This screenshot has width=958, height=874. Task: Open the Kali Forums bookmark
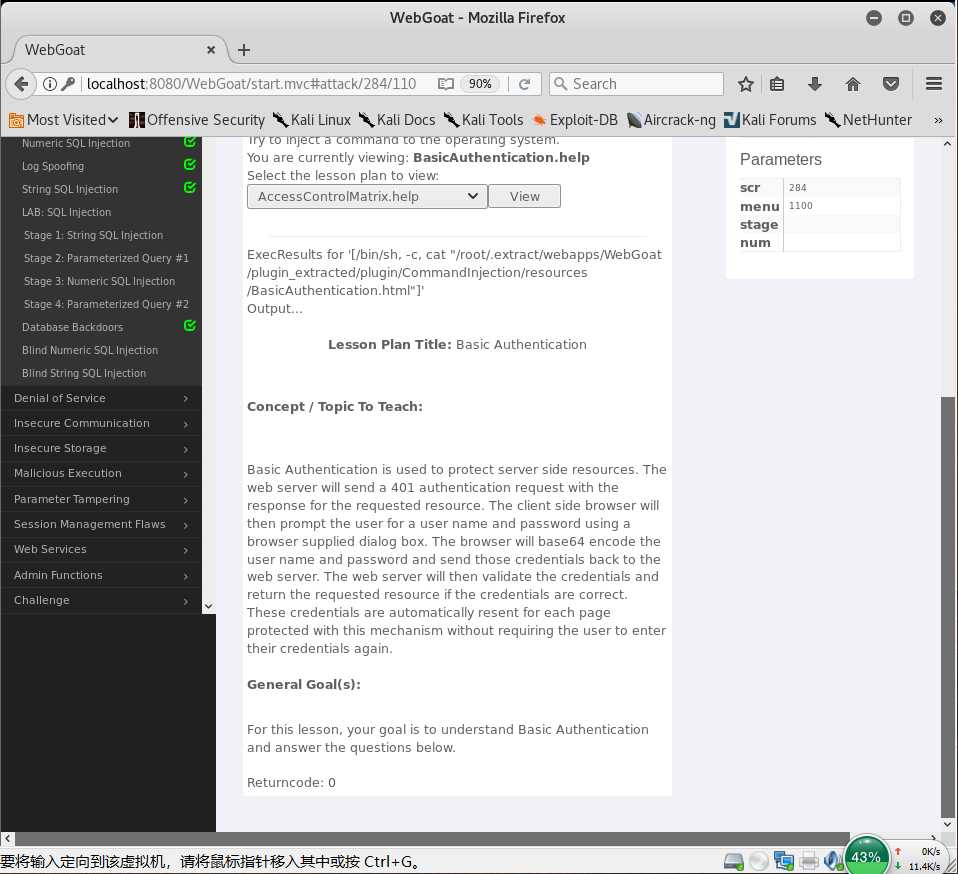(x=770, y=120)
